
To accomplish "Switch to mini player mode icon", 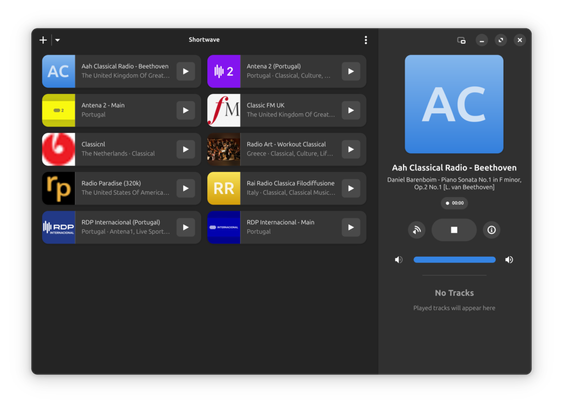I will pos(461,40).
